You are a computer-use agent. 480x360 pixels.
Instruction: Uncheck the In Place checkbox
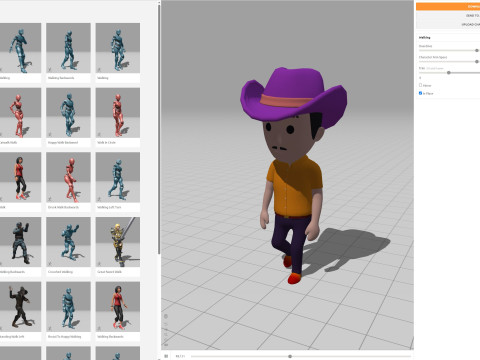(420, 93)
